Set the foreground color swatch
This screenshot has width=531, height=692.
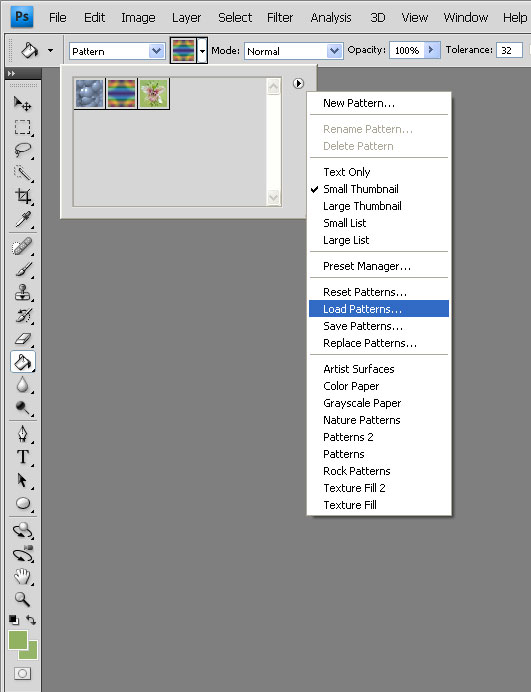(18, 640)
